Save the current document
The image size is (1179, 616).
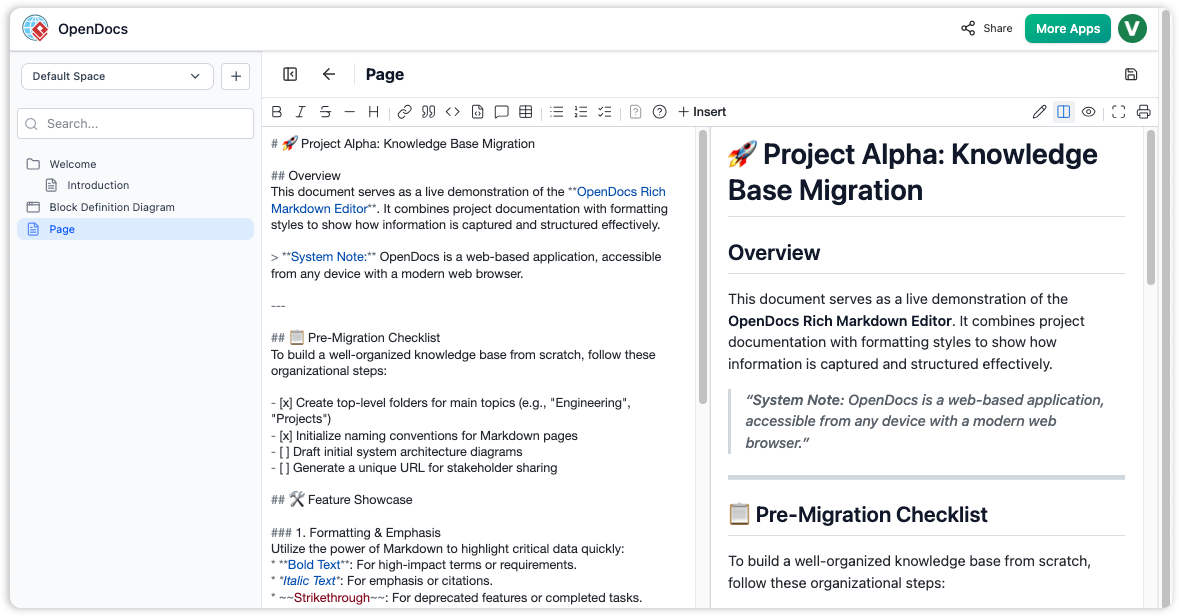tap(1131, 74)
